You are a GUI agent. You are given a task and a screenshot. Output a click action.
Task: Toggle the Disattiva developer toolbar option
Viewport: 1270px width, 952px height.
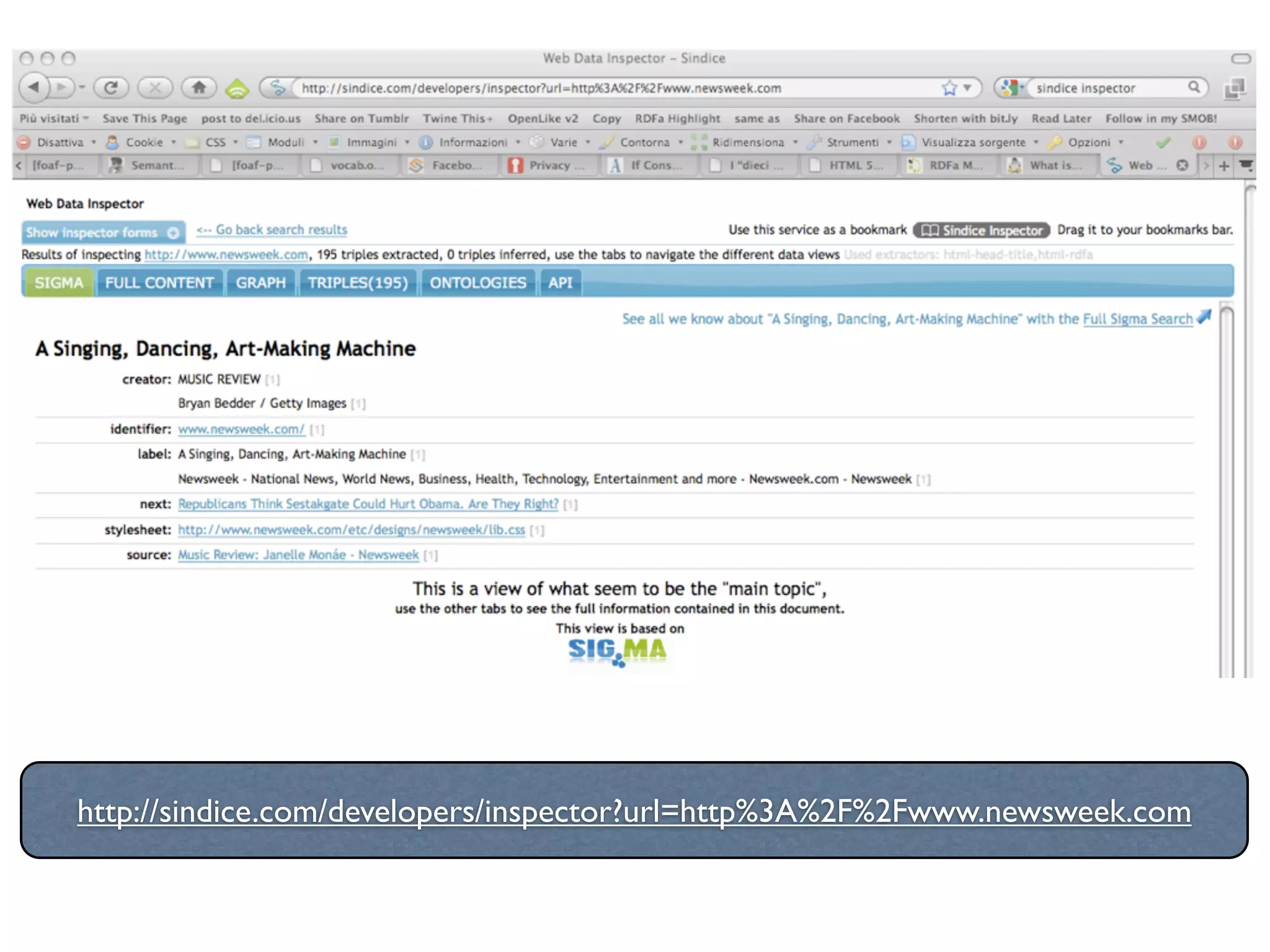60,143
